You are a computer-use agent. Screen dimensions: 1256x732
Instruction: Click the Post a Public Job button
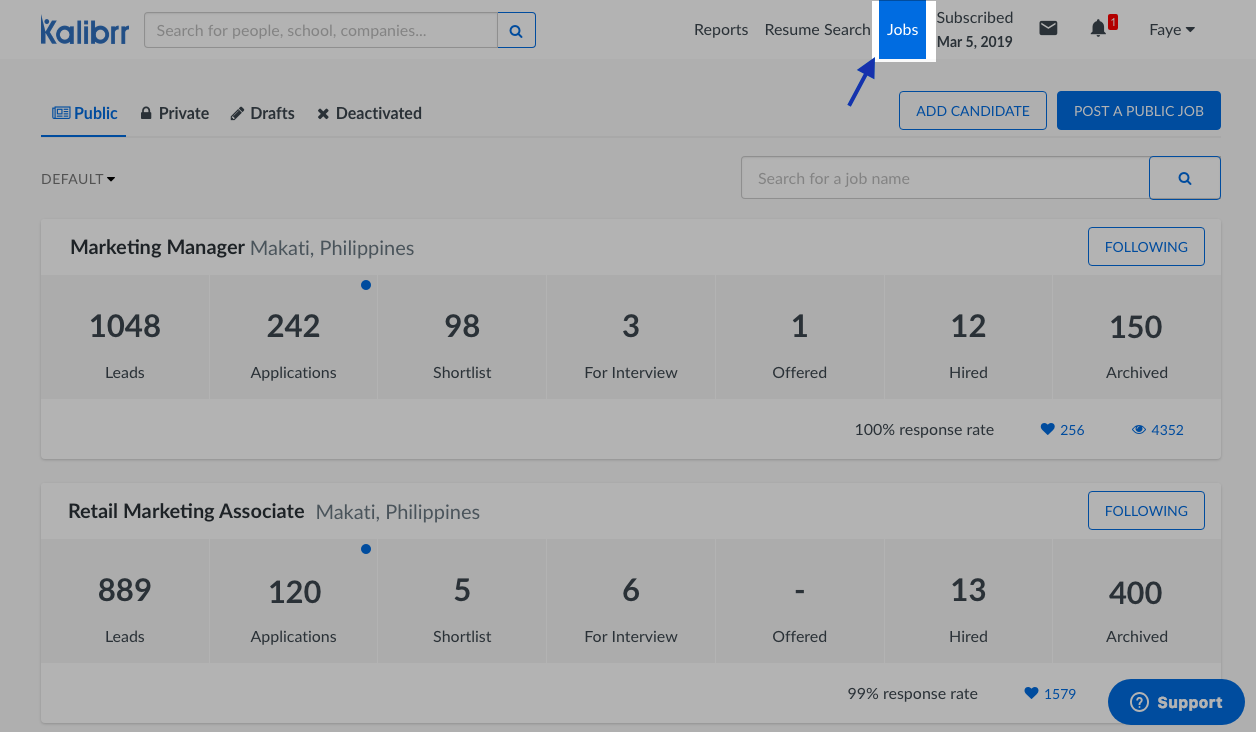coord(1138,111)
